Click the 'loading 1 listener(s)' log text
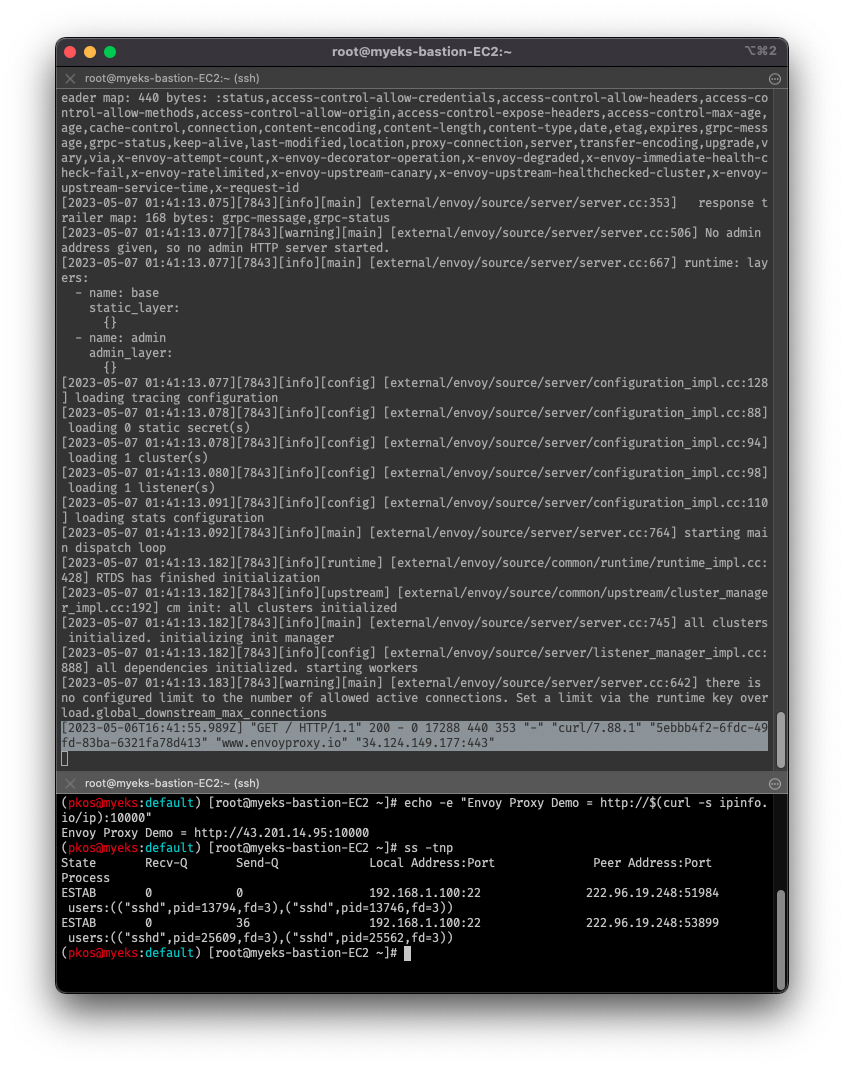This screenshot has height=1067, width=844. [142, 488]
